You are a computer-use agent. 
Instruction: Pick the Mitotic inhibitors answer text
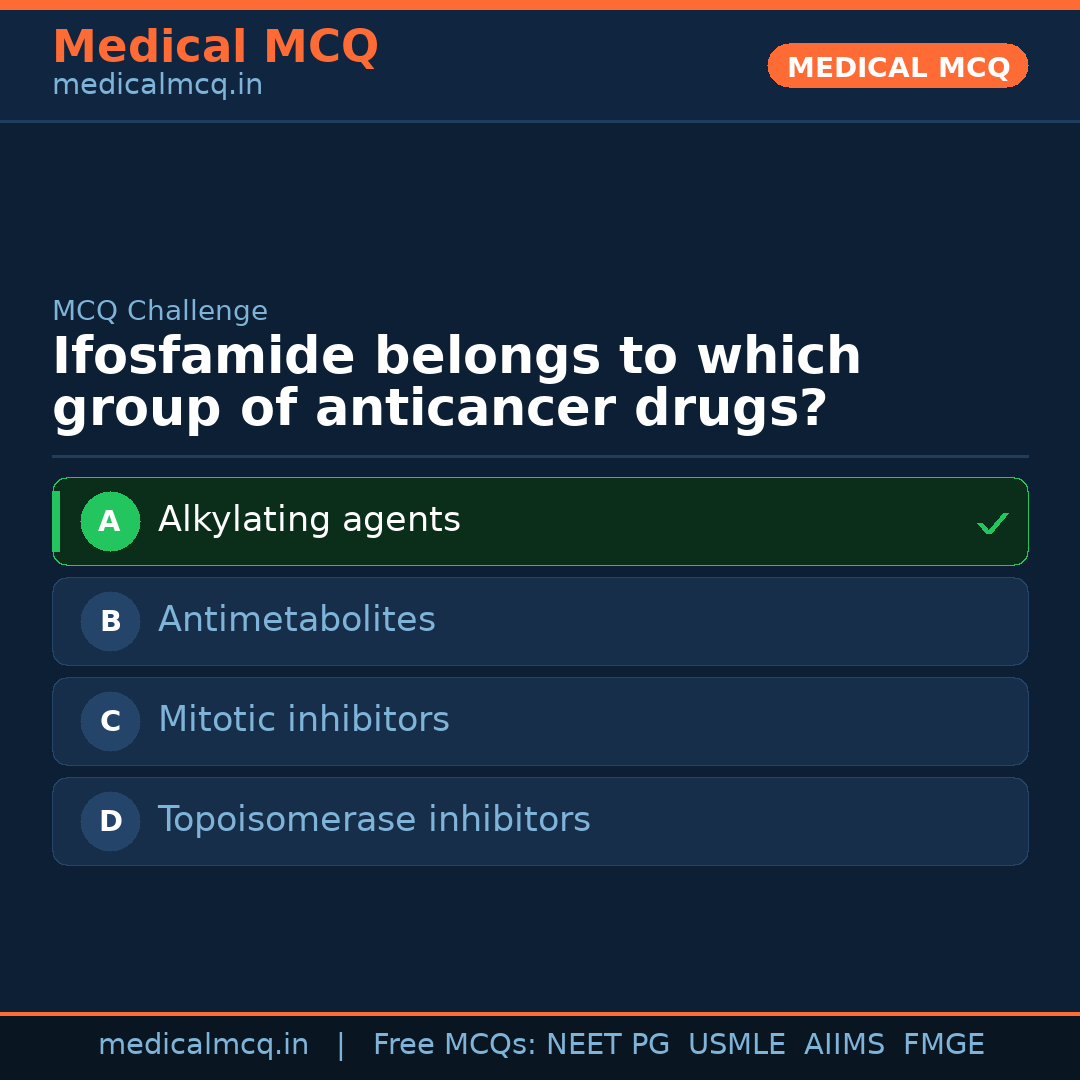(304, 720)
